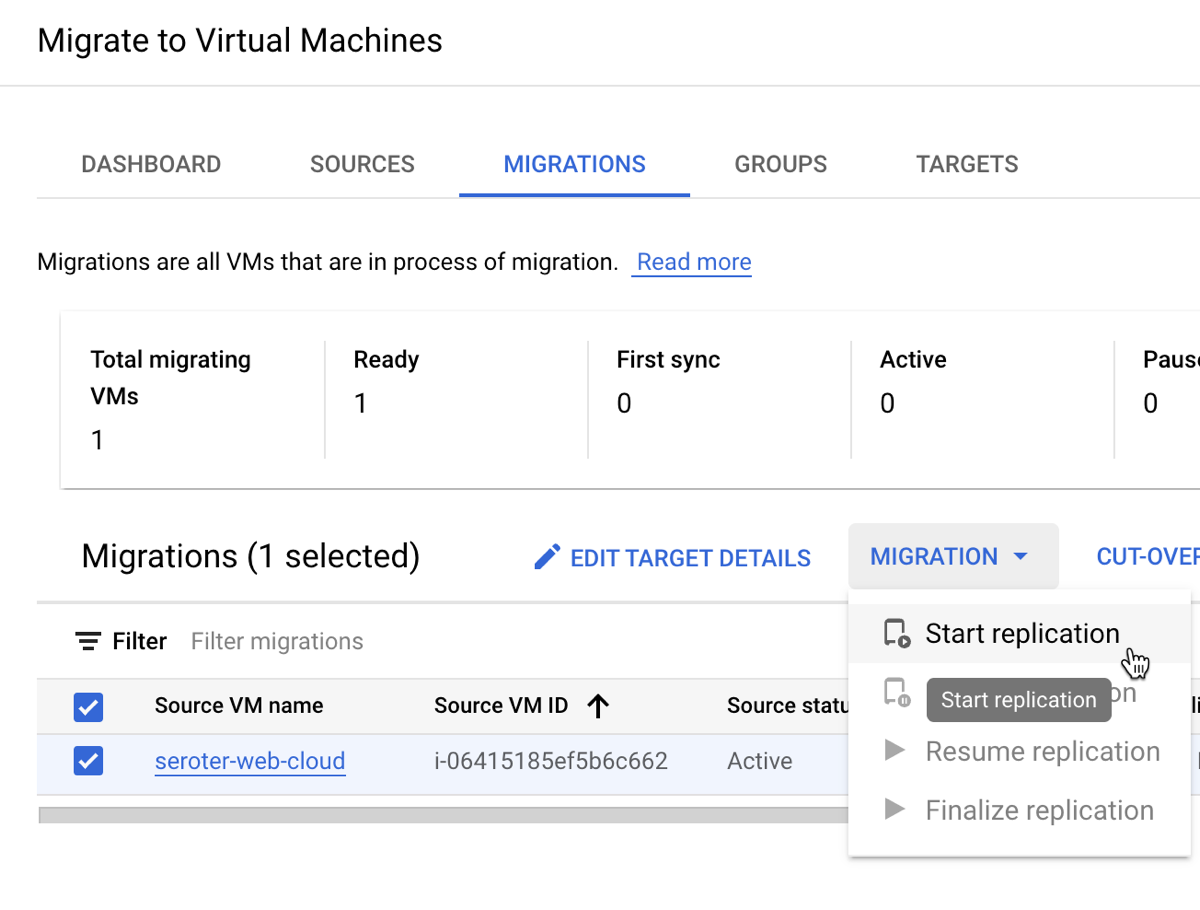Open the seroter-web-cloud VM link
Viewport: 1200px width, 910px height.
point(250,761)
